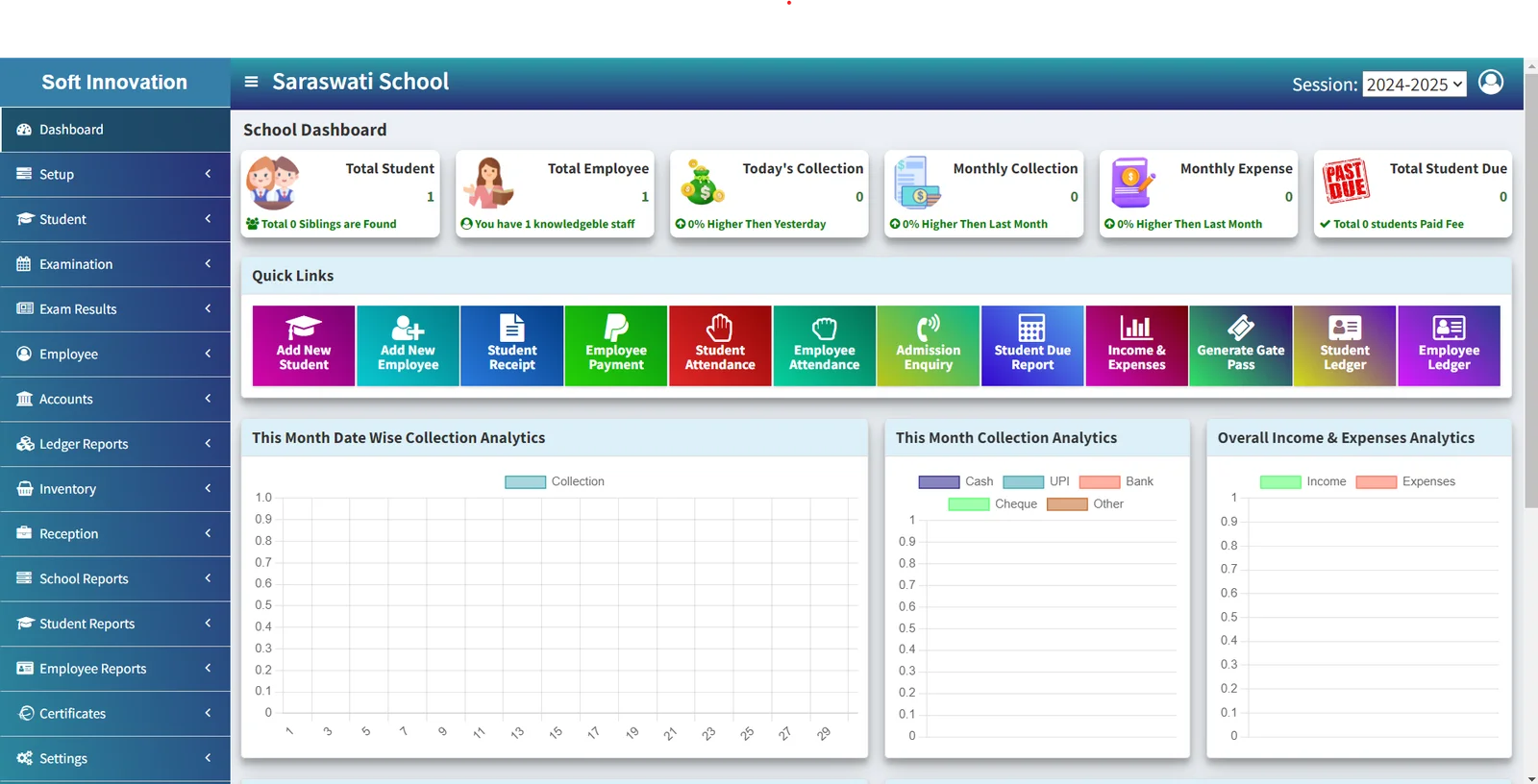Click the Admission Enquiry label

click(x=929, y=357)
